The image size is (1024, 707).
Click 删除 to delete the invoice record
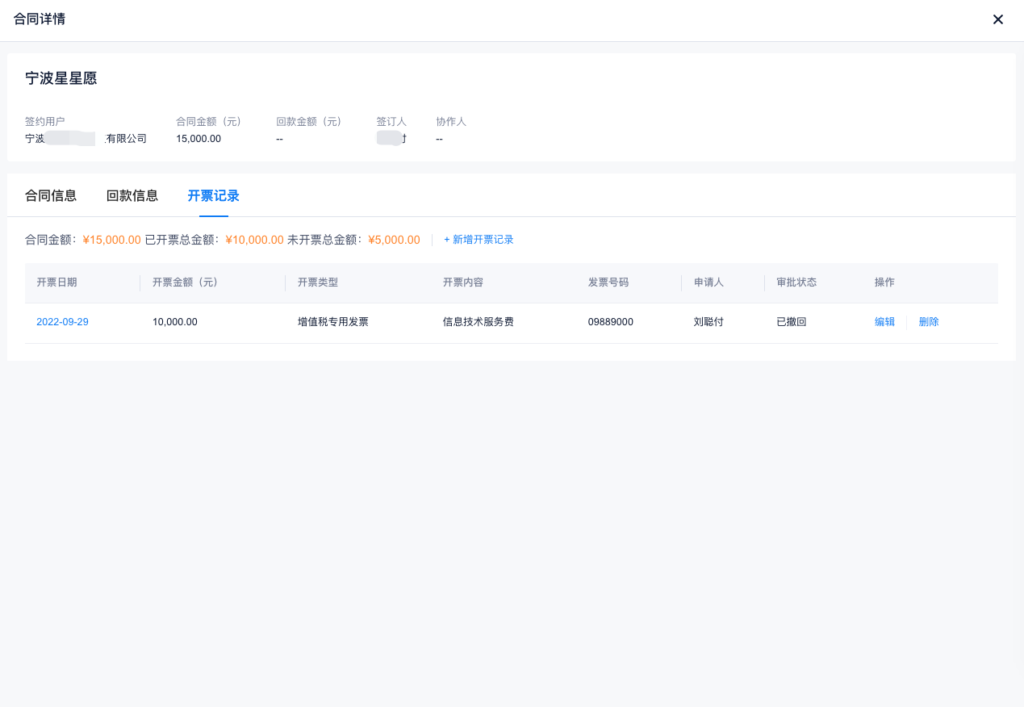[929, 322]
